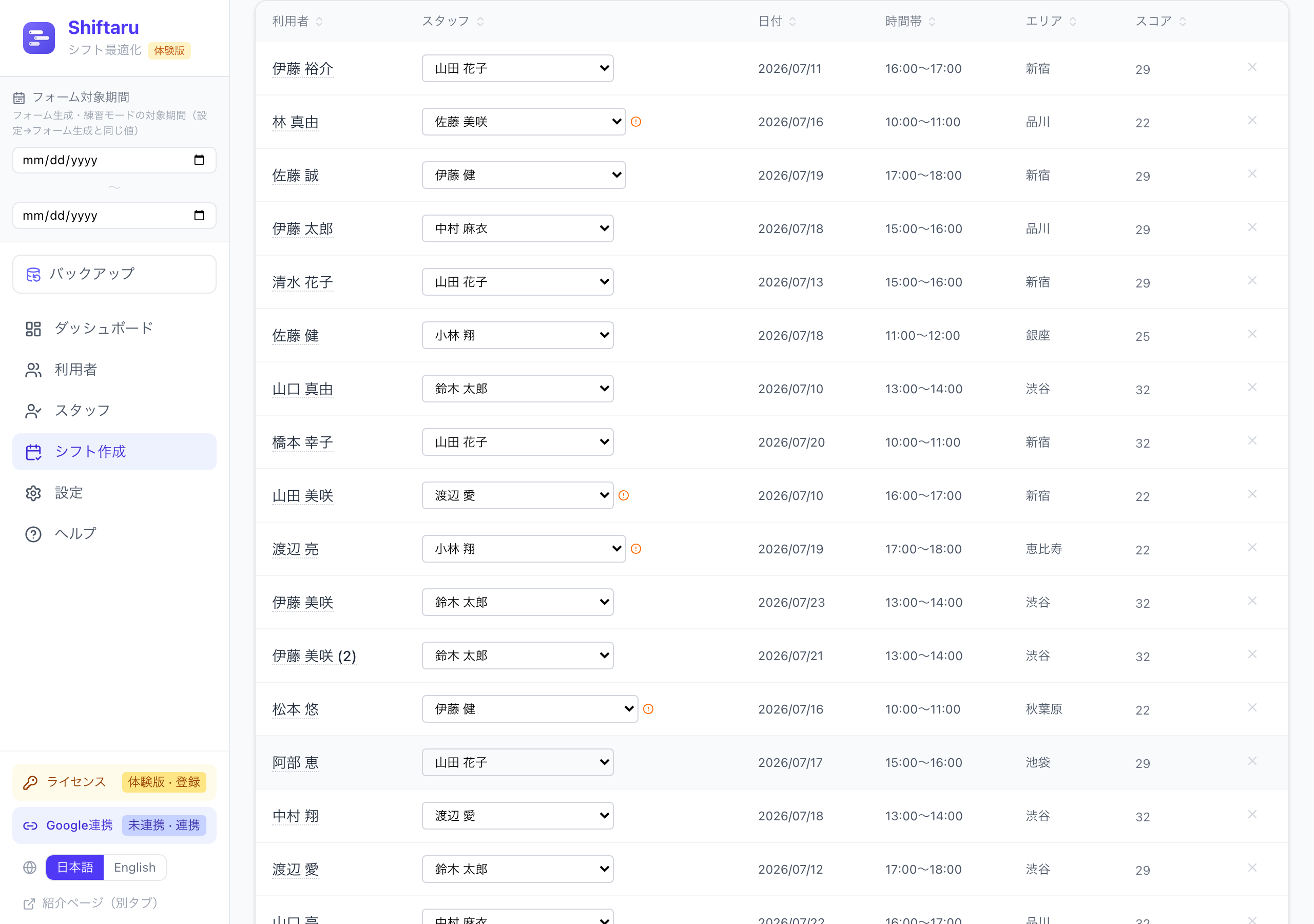Click warning icon beside 松本 悠's staff dropdown
This screenshot has width=1314, height=924.
648,709
